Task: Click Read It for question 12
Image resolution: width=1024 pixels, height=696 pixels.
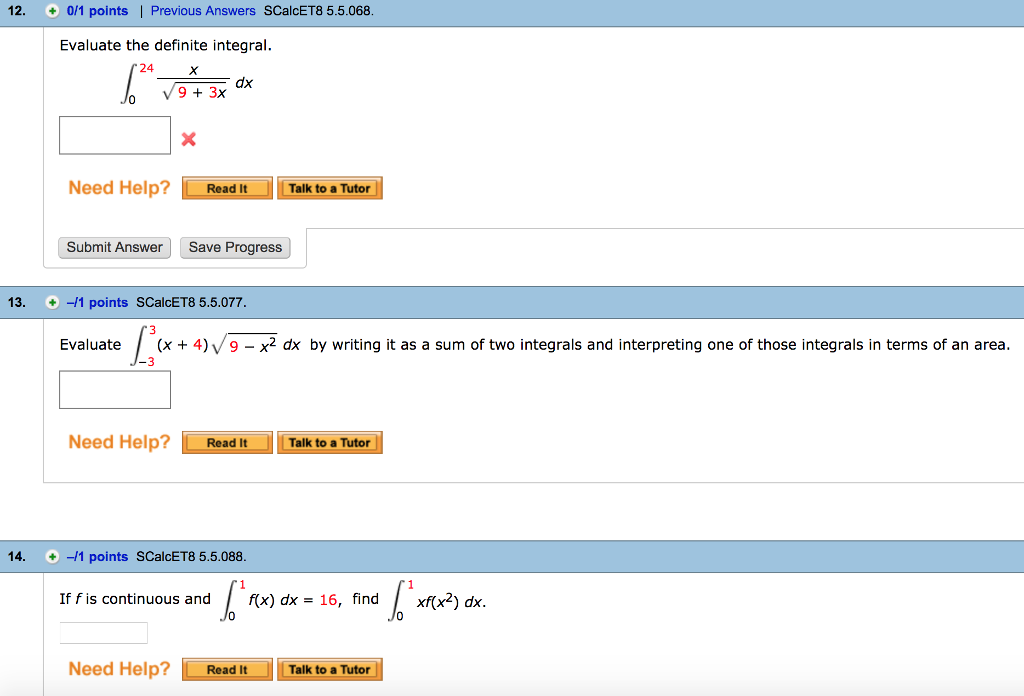Action: [x=227, y=188]
